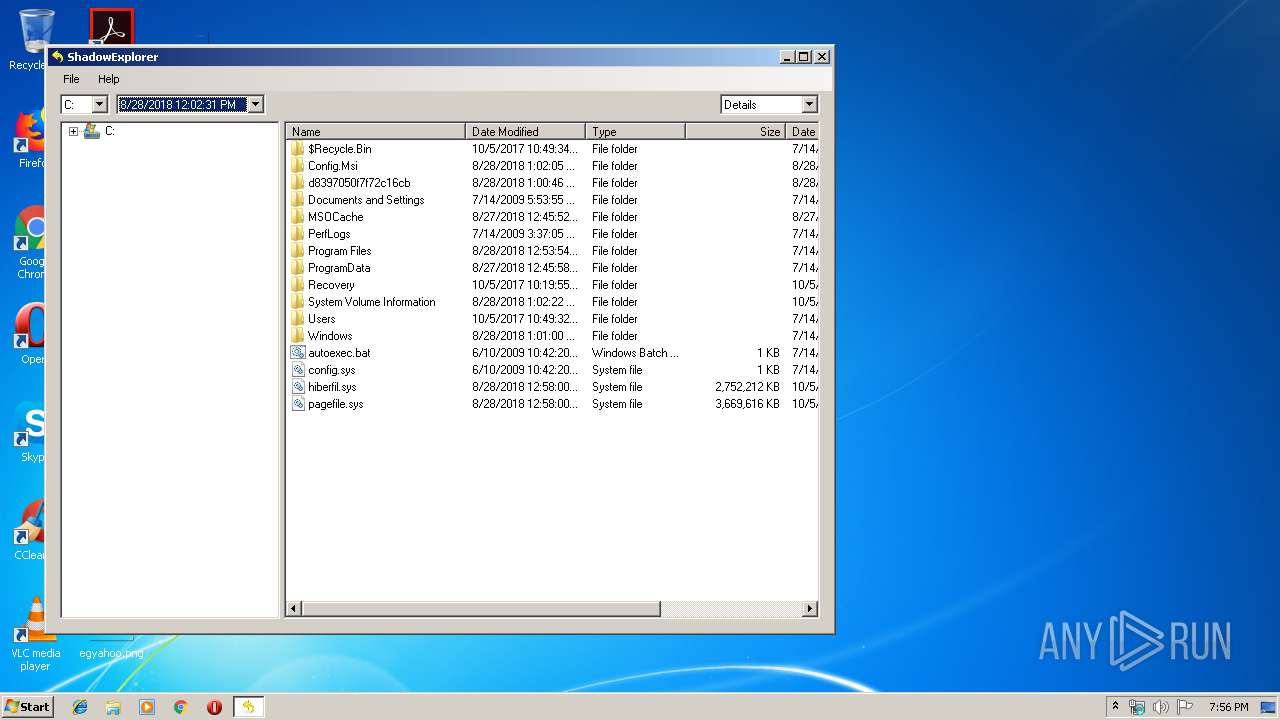Sort by the Name column header

pyautogui.click(x=376, y=131)
